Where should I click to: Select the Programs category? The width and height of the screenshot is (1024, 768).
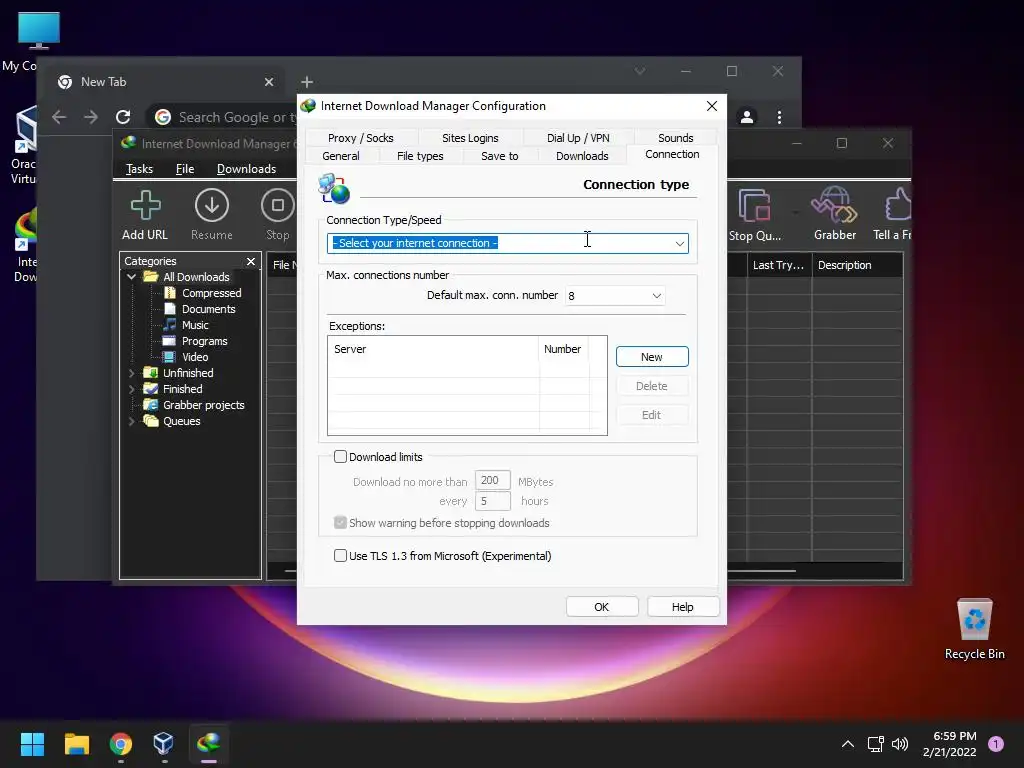coord(204,341)
